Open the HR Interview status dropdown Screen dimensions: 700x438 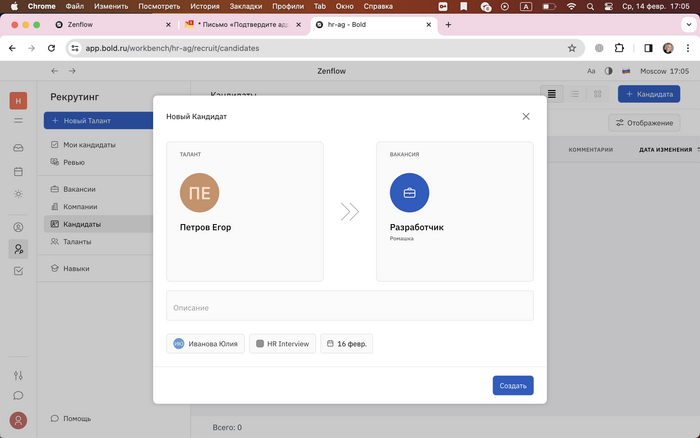coord(282,344)
